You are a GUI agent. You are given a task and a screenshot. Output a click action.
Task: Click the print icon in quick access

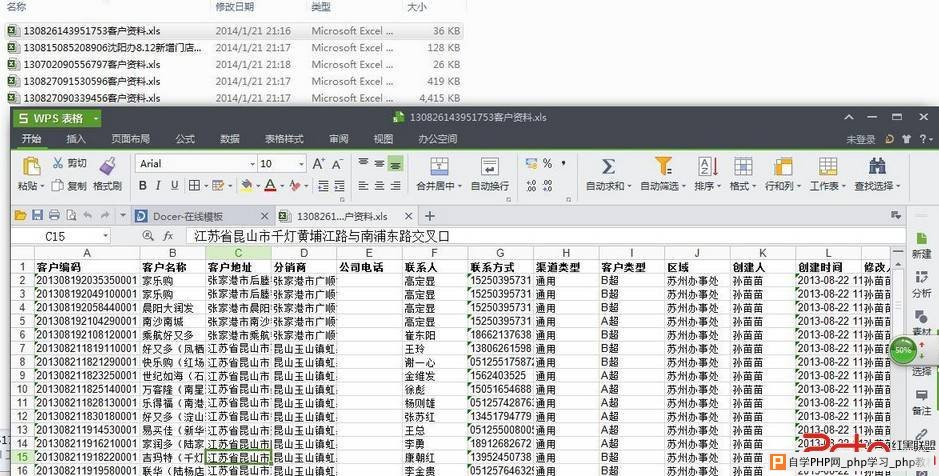coord(54,216)
